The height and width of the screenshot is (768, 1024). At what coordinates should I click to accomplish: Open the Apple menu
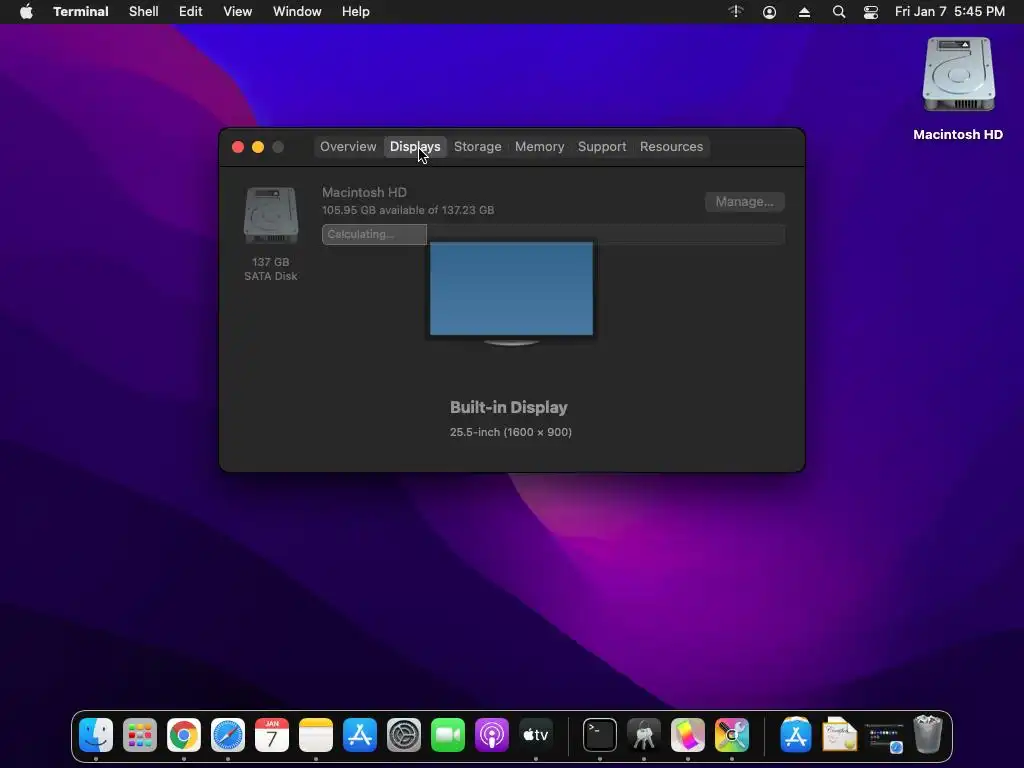click(x=26, y=12)
